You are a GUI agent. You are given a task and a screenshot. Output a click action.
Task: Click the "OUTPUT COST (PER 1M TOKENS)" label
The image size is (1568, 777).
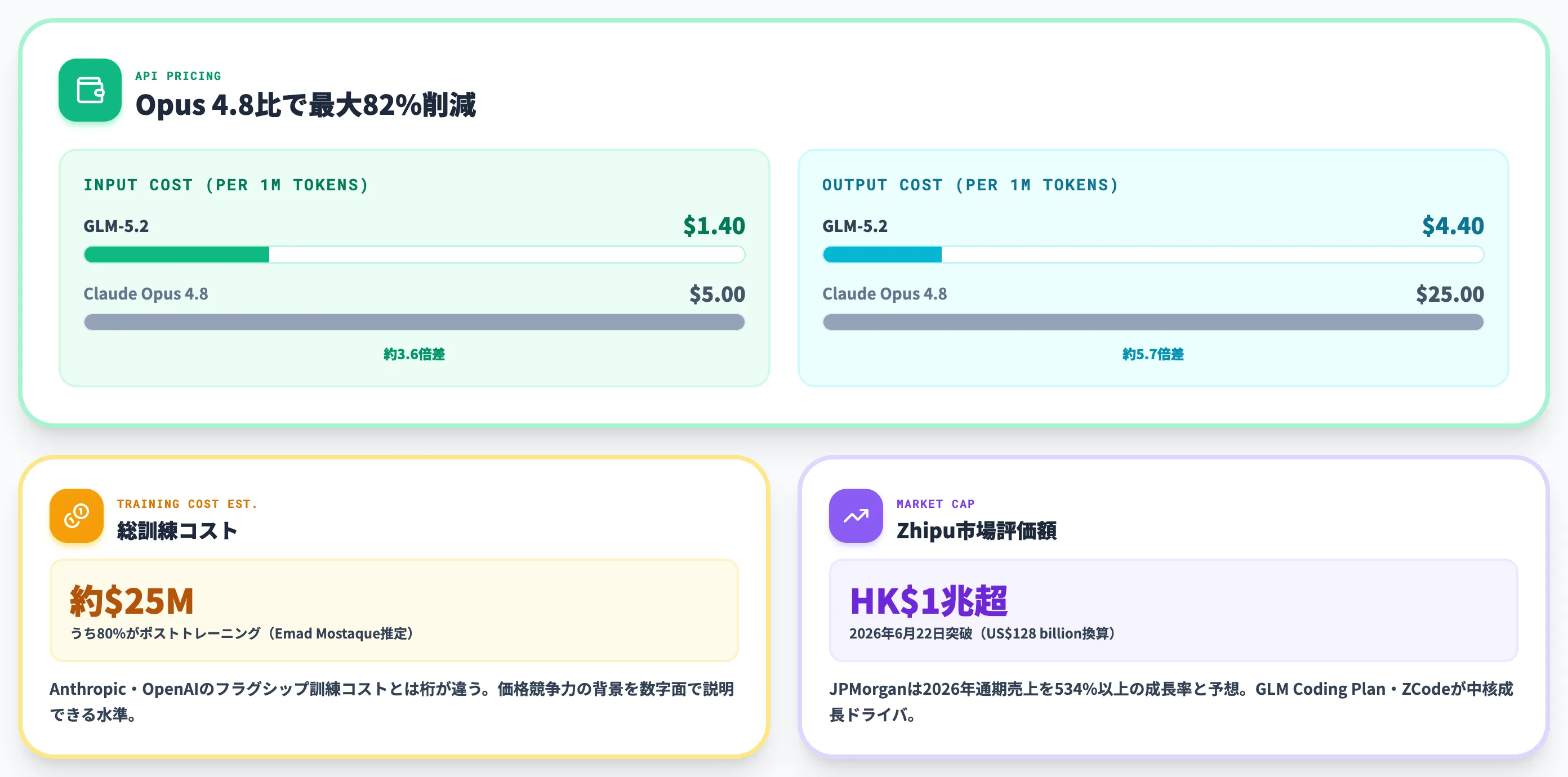[x=970, y=185]
